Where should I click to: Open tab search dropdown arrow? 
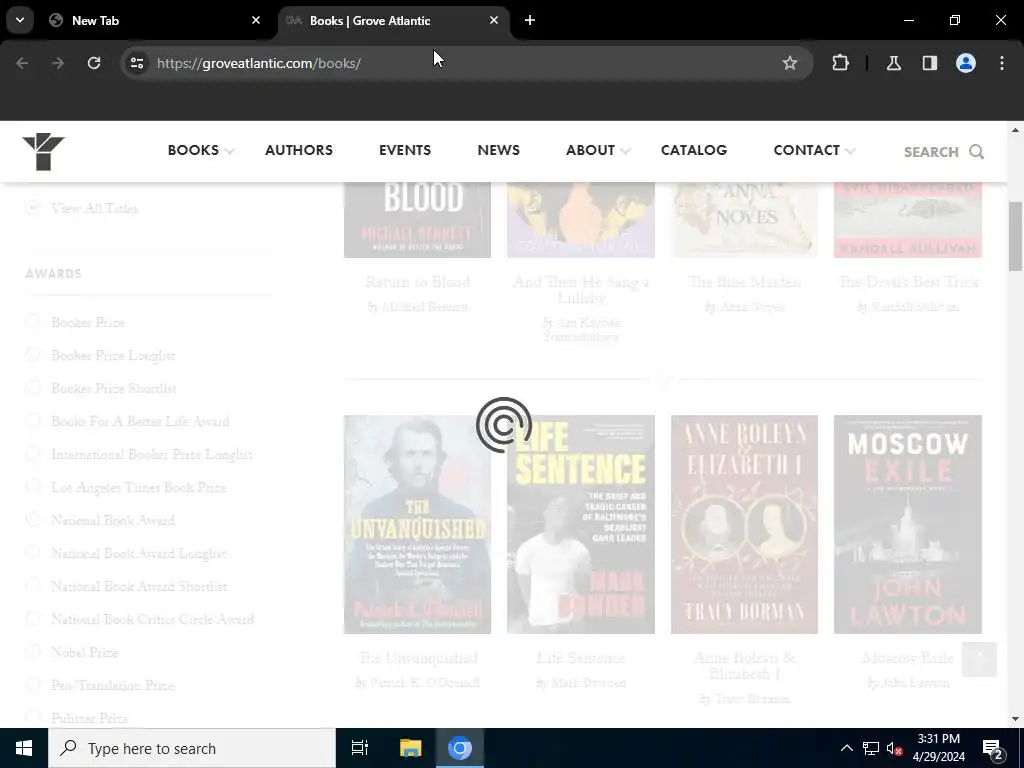pos(20,20)
